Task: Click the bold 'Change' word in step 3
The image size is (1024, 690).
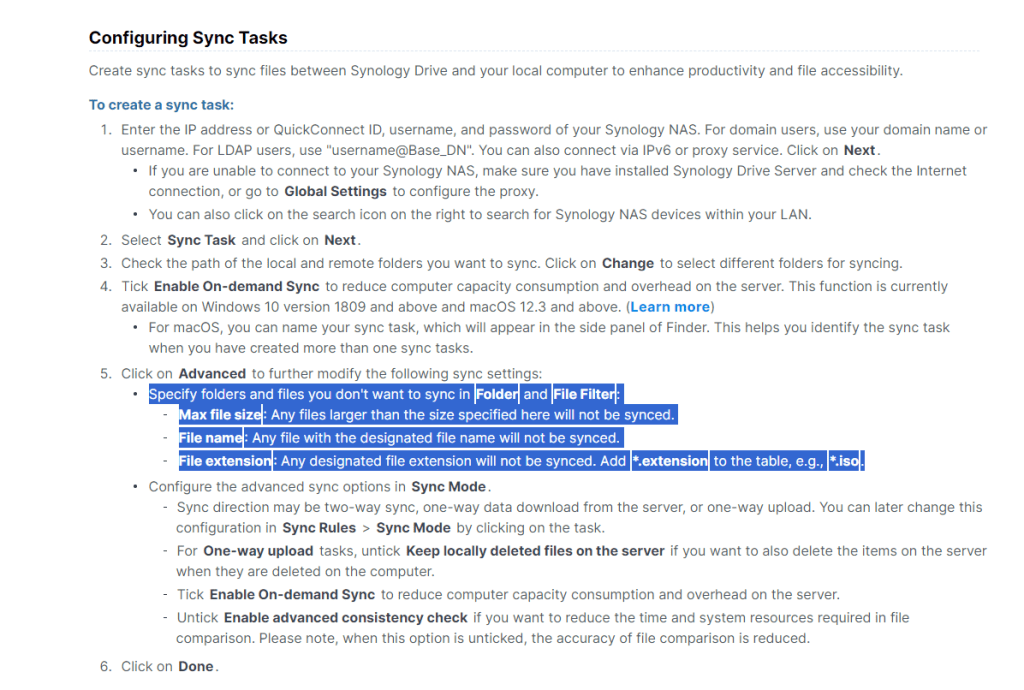Action: point(628,263)
